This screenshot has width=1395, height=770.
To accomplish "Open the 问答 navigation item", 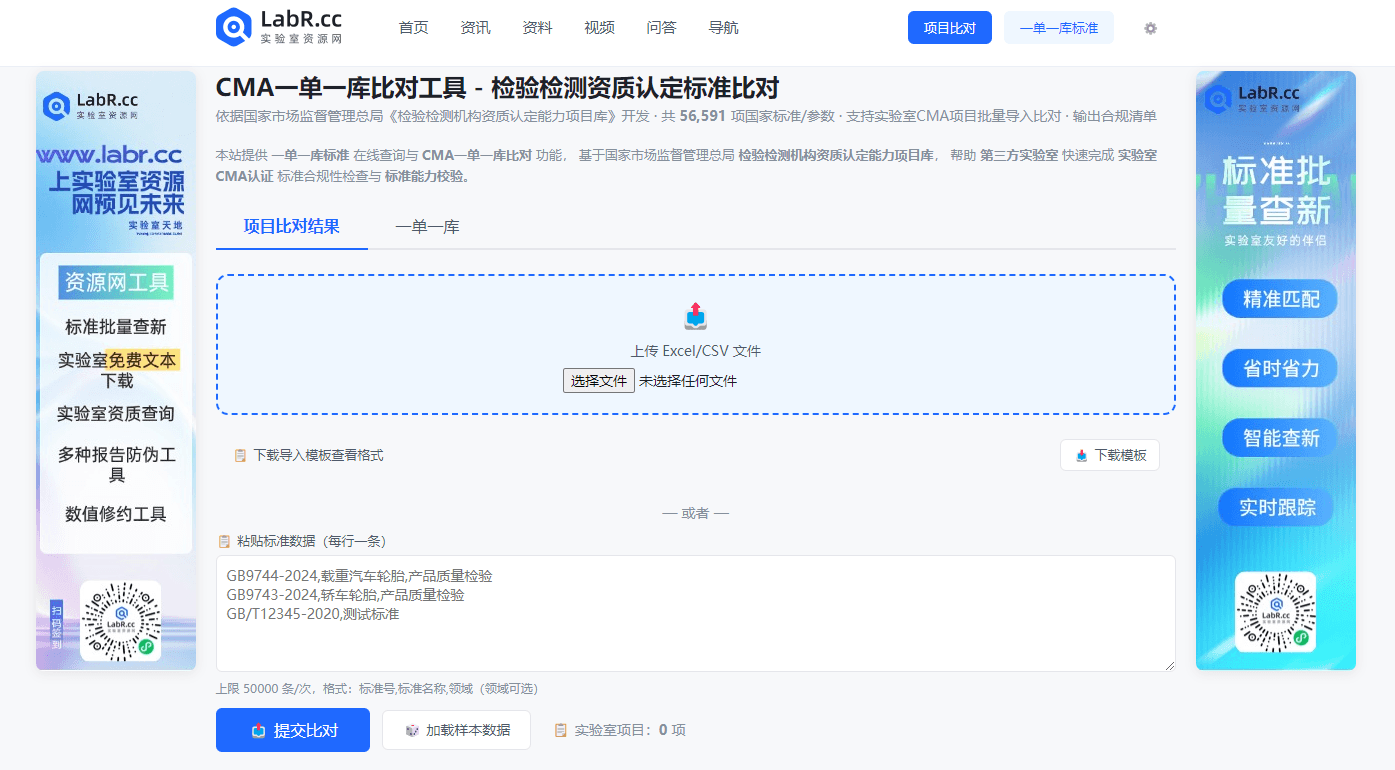I will (x=661, y=28).
